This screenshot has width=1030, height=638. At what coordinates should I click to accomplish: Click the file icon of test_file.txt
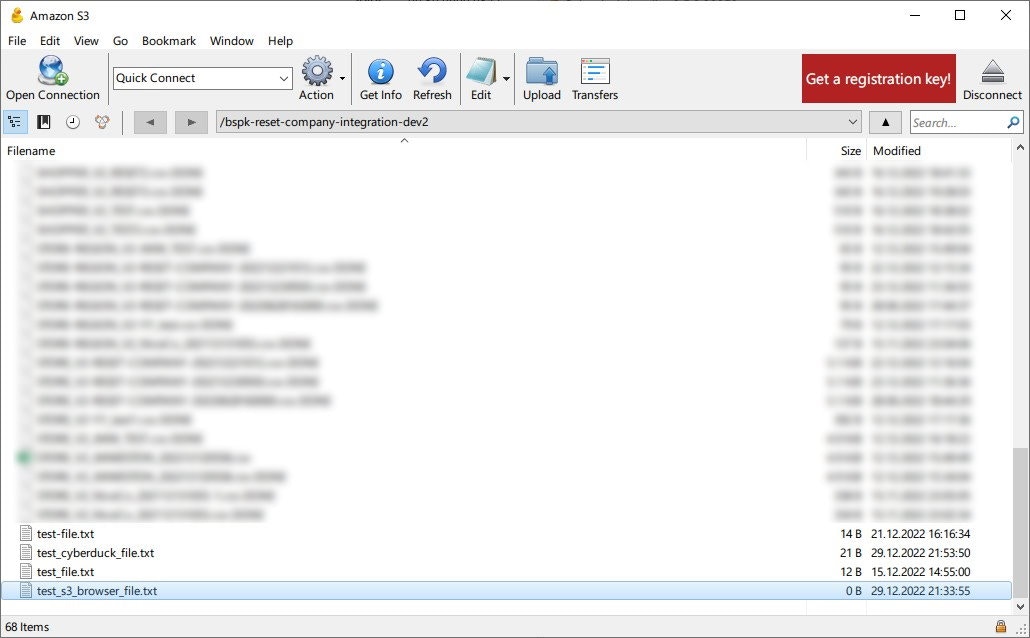click(26, 572)
